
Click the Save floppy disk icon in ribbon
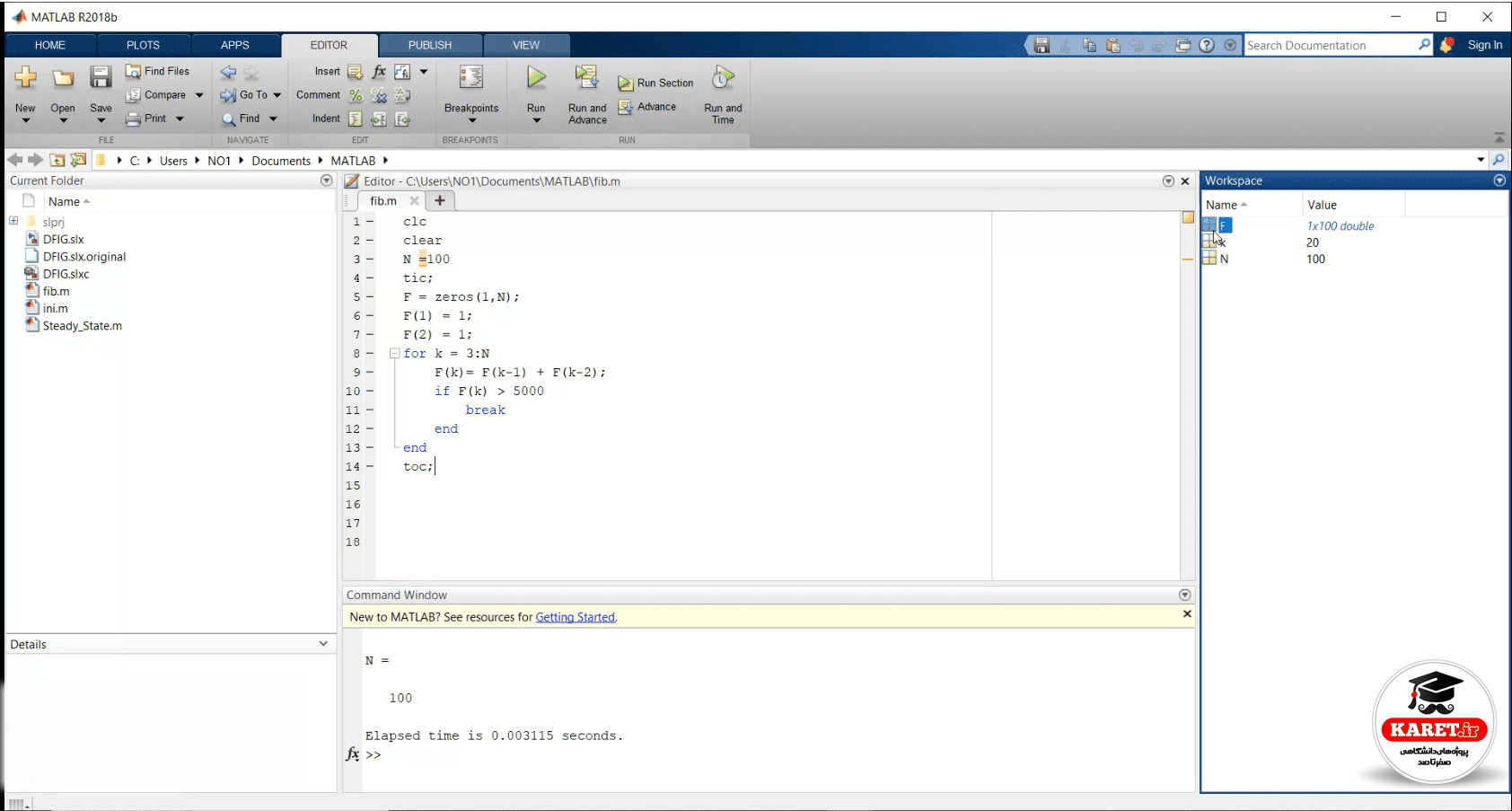pyautogui.click(x=101, y=77)
